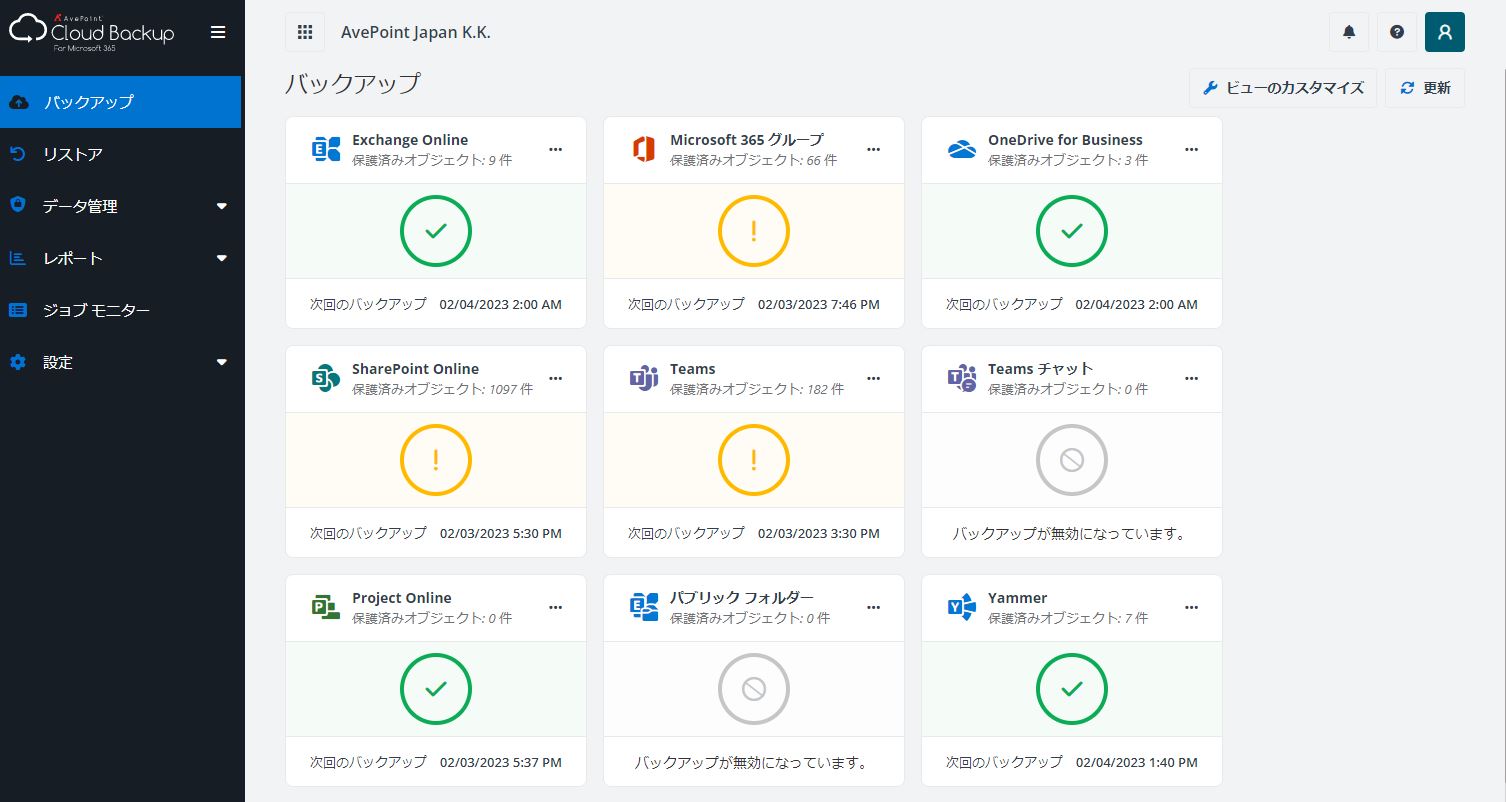Select レポート in the sidebar
Image resolution: width=1506 pixels, height=802 pixels.
(120, 258)
